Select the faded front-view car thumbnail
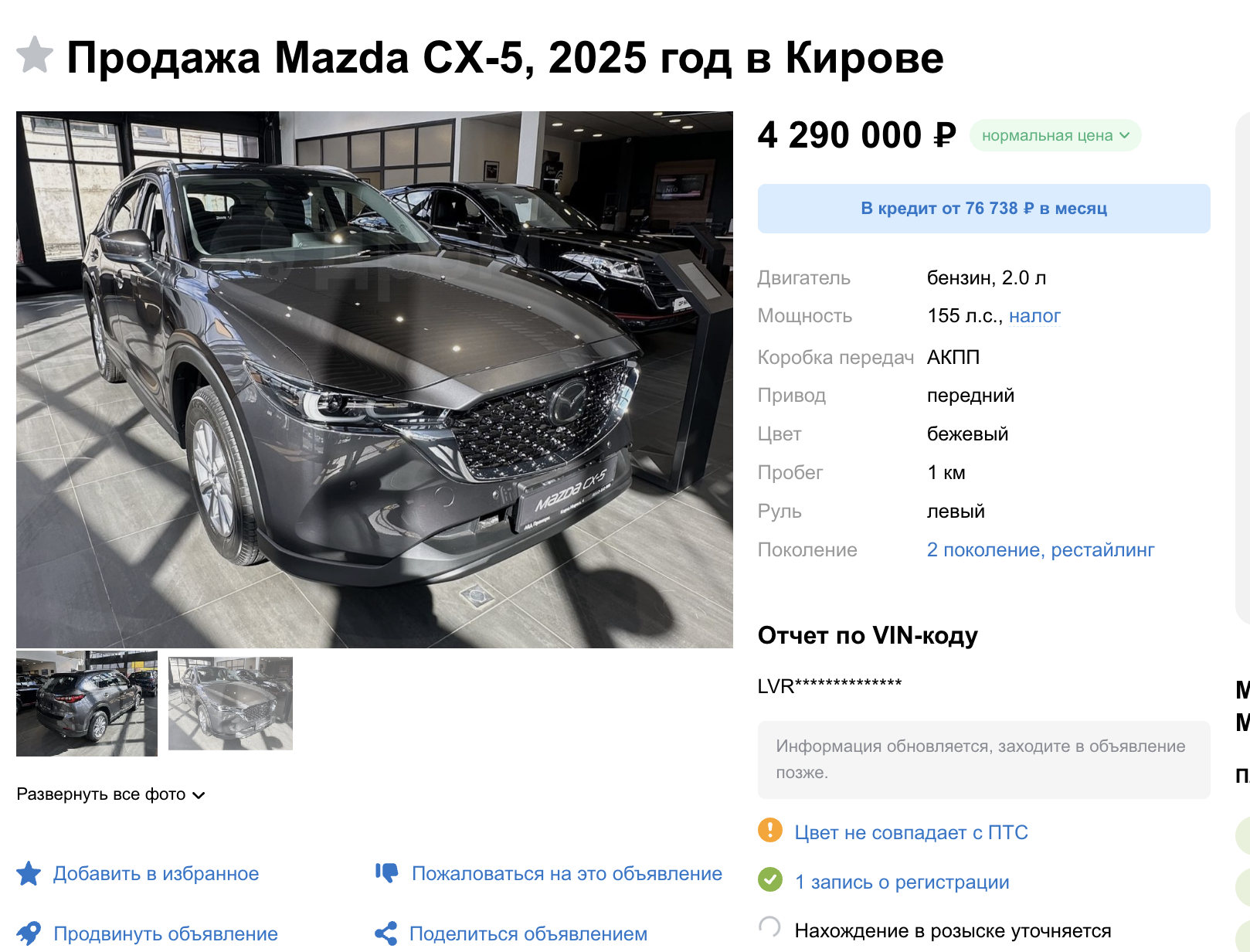 point(230,703)
